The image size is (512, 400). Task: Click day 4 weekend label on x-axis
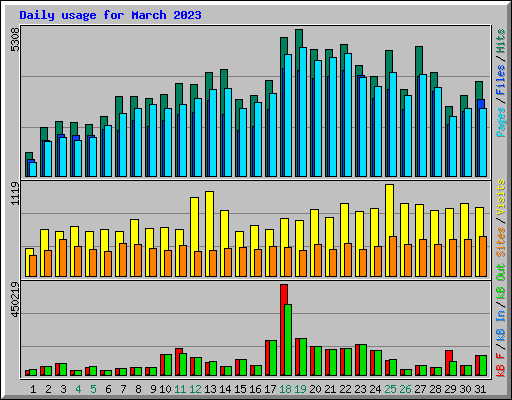coord(78,389)
